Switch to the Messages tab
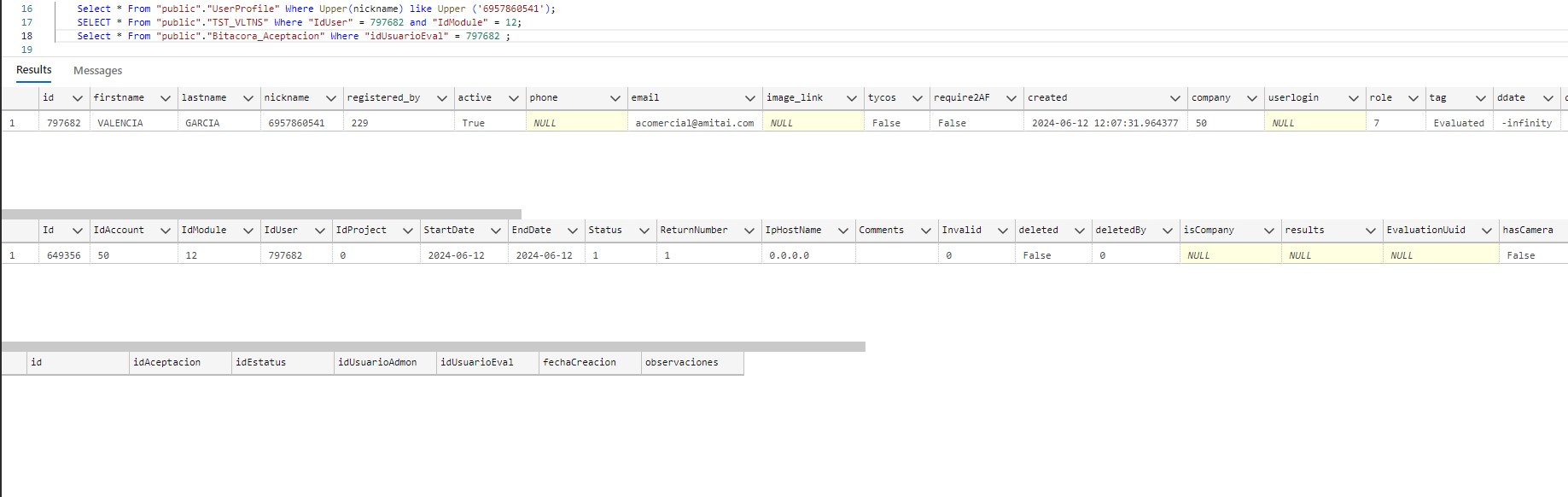Viewport: 1568px width, 497px height. [97, 71]
